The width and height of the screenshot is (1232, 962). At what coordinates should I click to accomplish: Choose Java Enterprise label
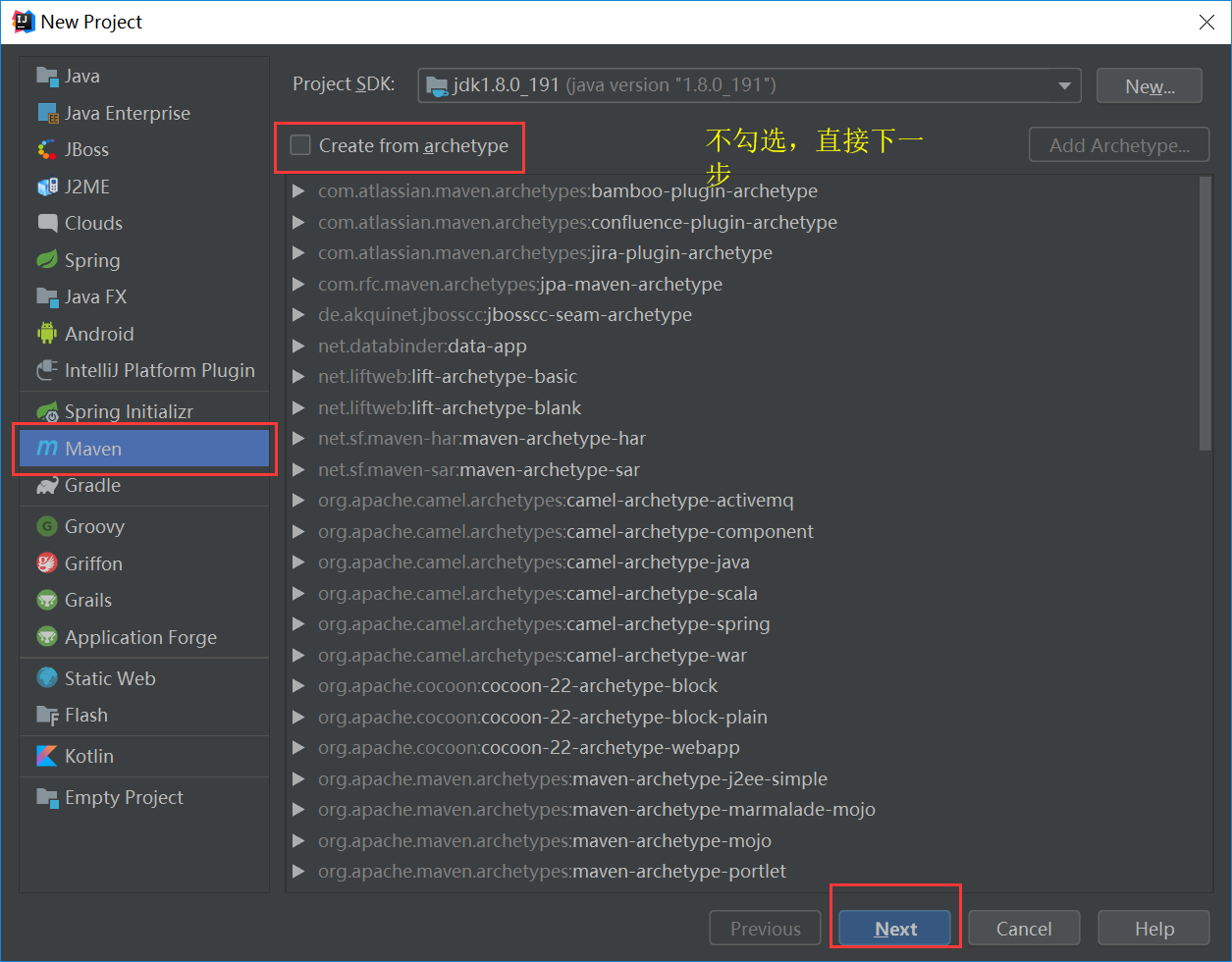click(x=128, y=113)
